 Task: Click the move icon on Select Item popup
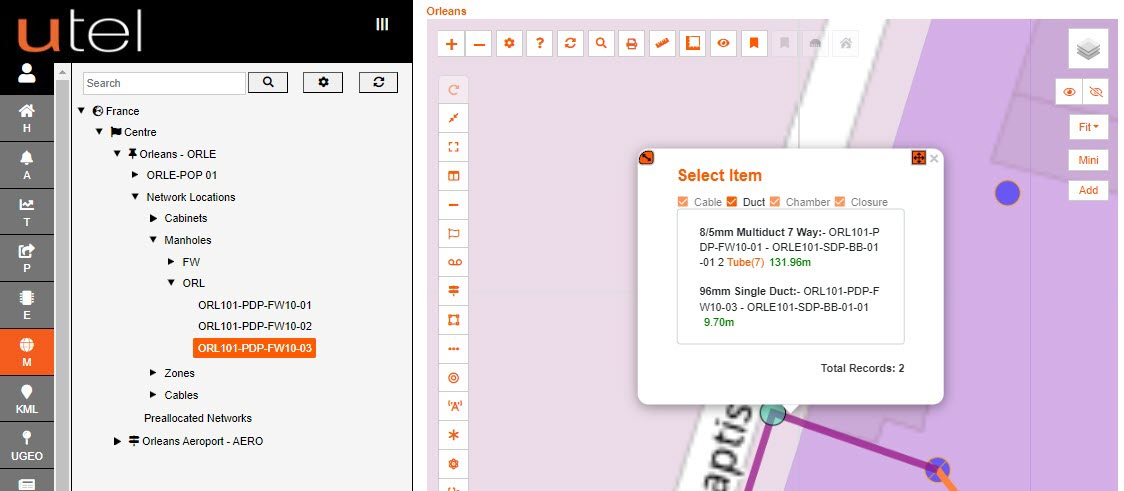(918, 158)
